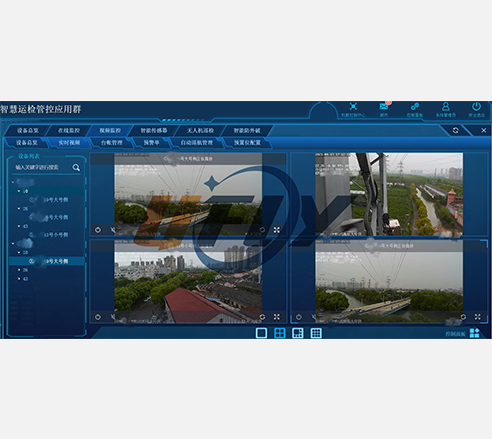Select the bottom-right bridge video feed

click(389, 282)
